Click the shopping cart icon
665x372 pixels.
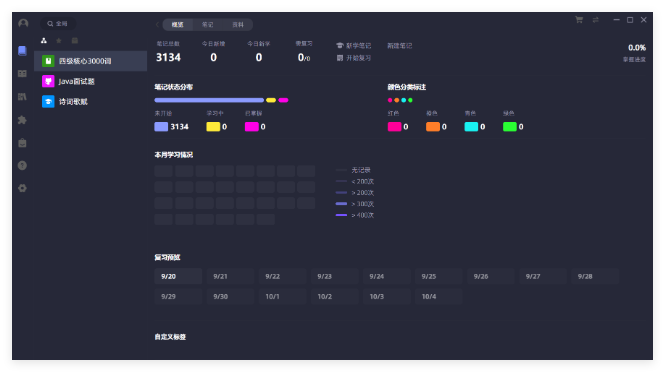(579, 20)
